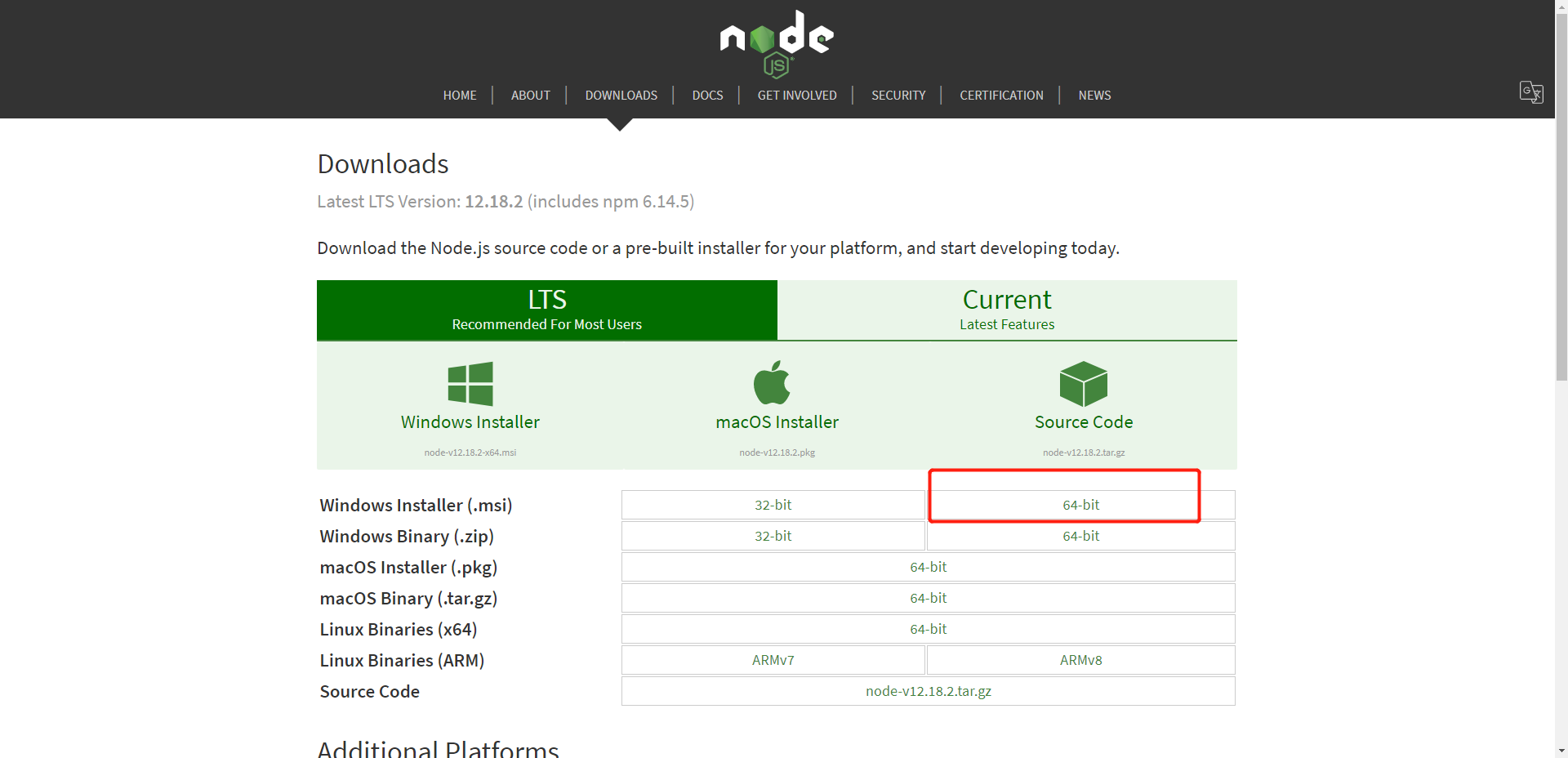Image resolution: width=1568 pixels, height=758 pixels.
Task: Download Linux Binaries ARMv7
Action: 773,660
